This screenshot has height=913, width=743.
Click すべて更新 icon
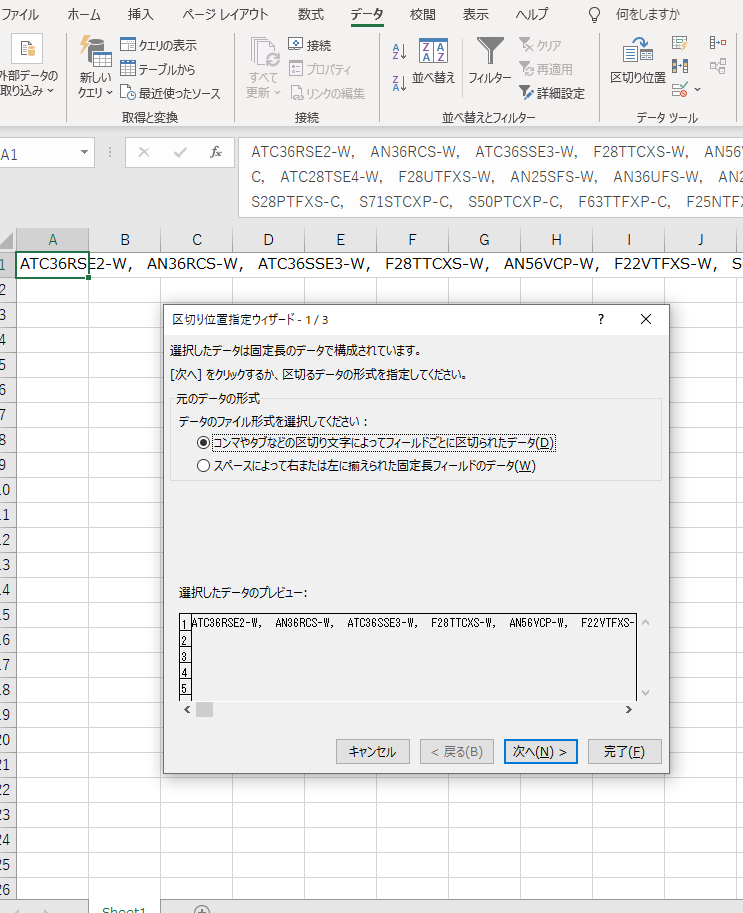(264, 68)
